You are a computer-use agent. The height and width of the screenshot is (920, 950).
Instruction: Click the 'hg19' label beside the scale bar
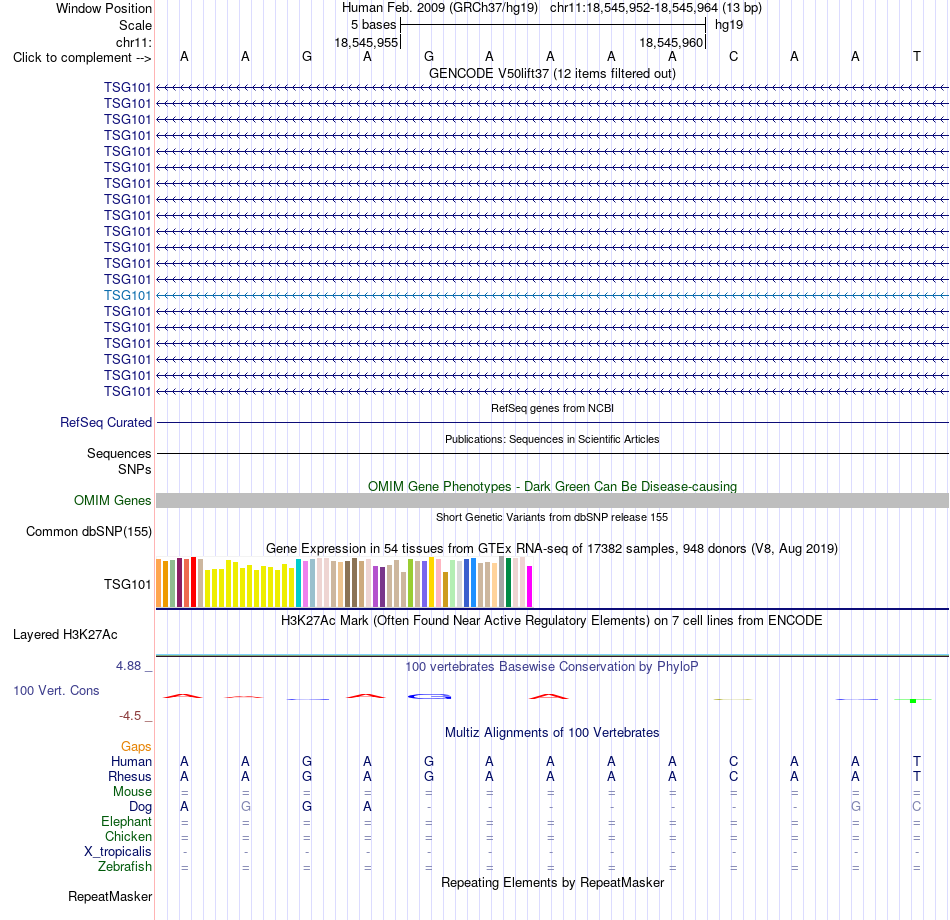click(729, 25)
